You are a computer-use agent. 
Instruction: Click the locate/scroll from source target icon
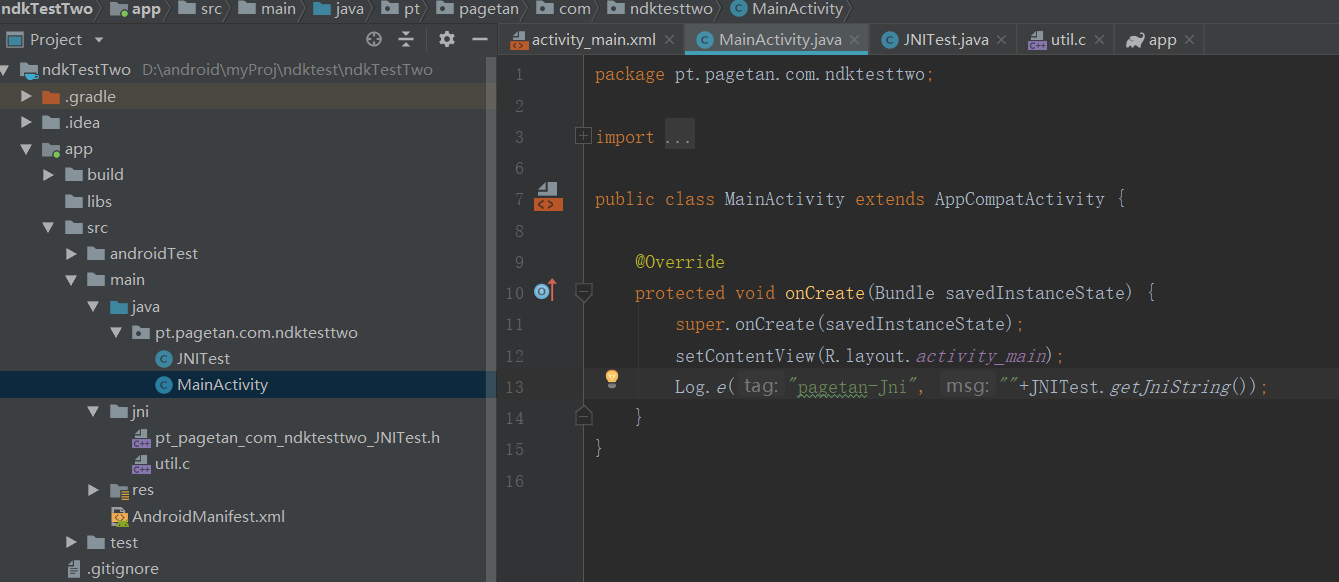374,39
